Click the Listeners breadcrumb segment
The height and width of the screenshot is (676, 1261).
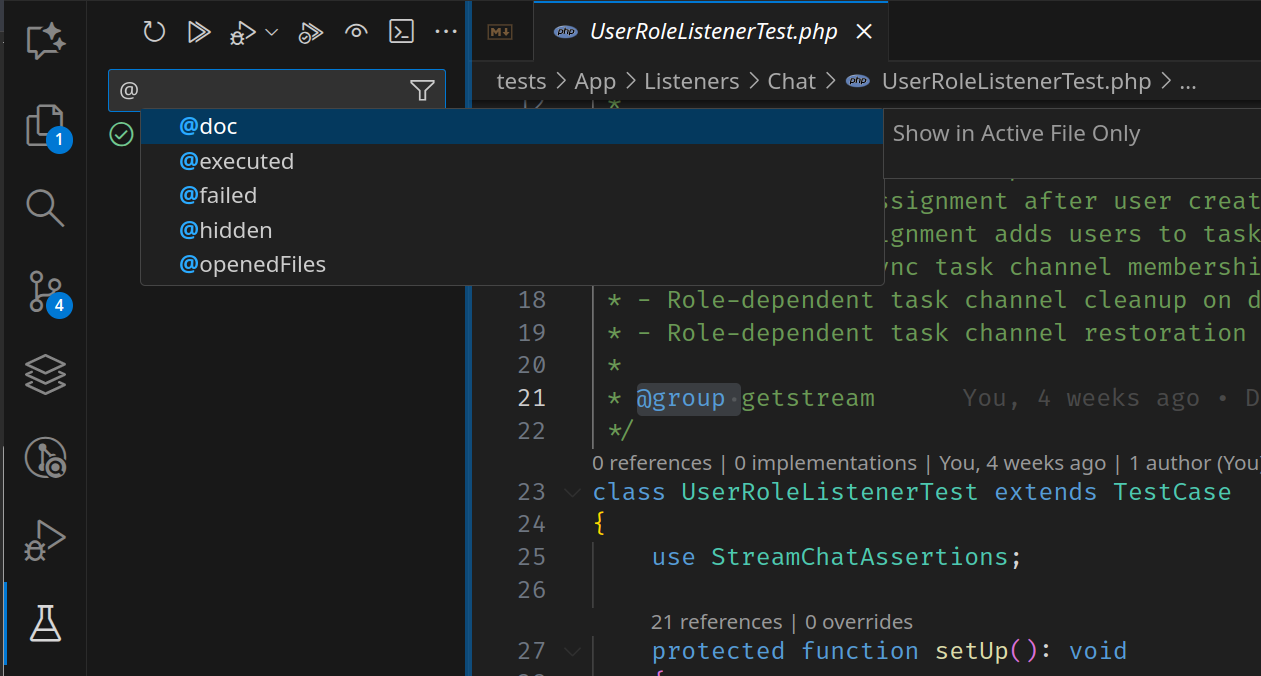point(691,82)
